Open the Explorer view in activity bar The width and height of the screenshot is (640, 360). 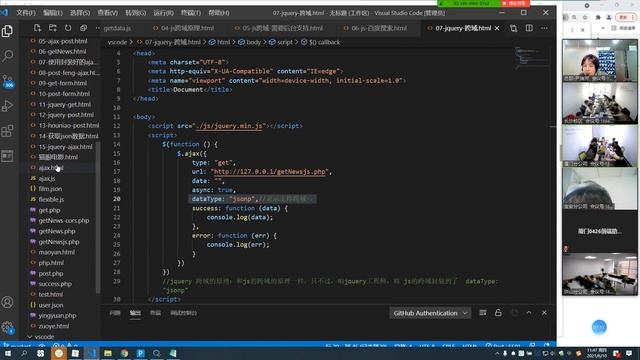(7, 31)
